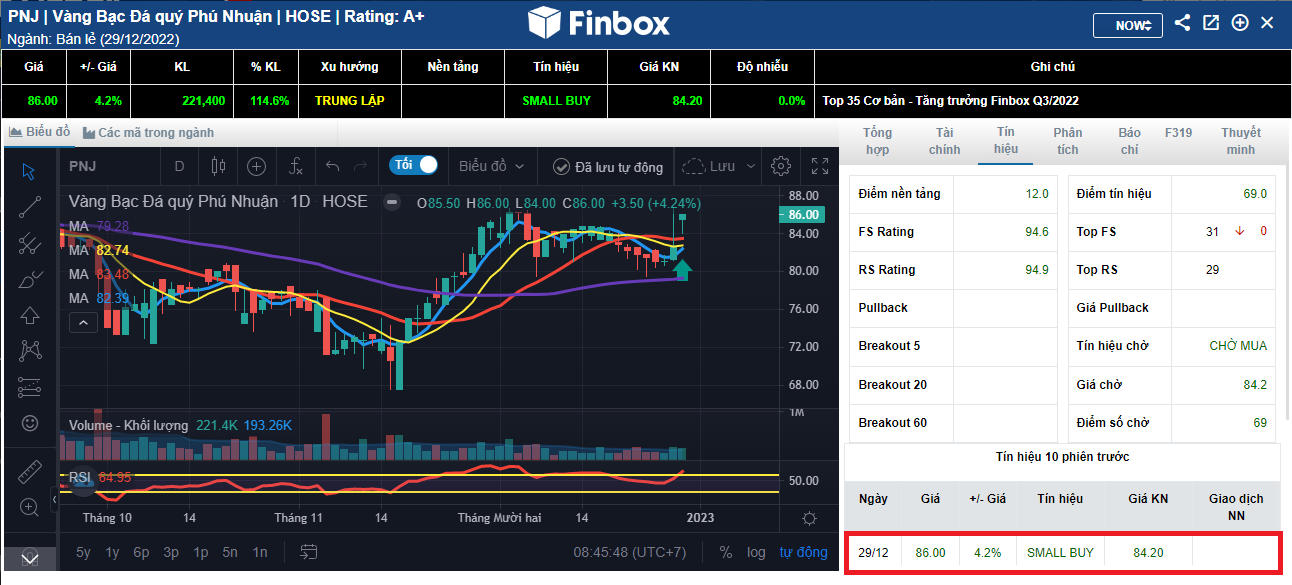Click the TRUNG LẬP trend cell
Image resolution: width=1292 pixels, height=585 pixels.
click(x=350, y=101)
